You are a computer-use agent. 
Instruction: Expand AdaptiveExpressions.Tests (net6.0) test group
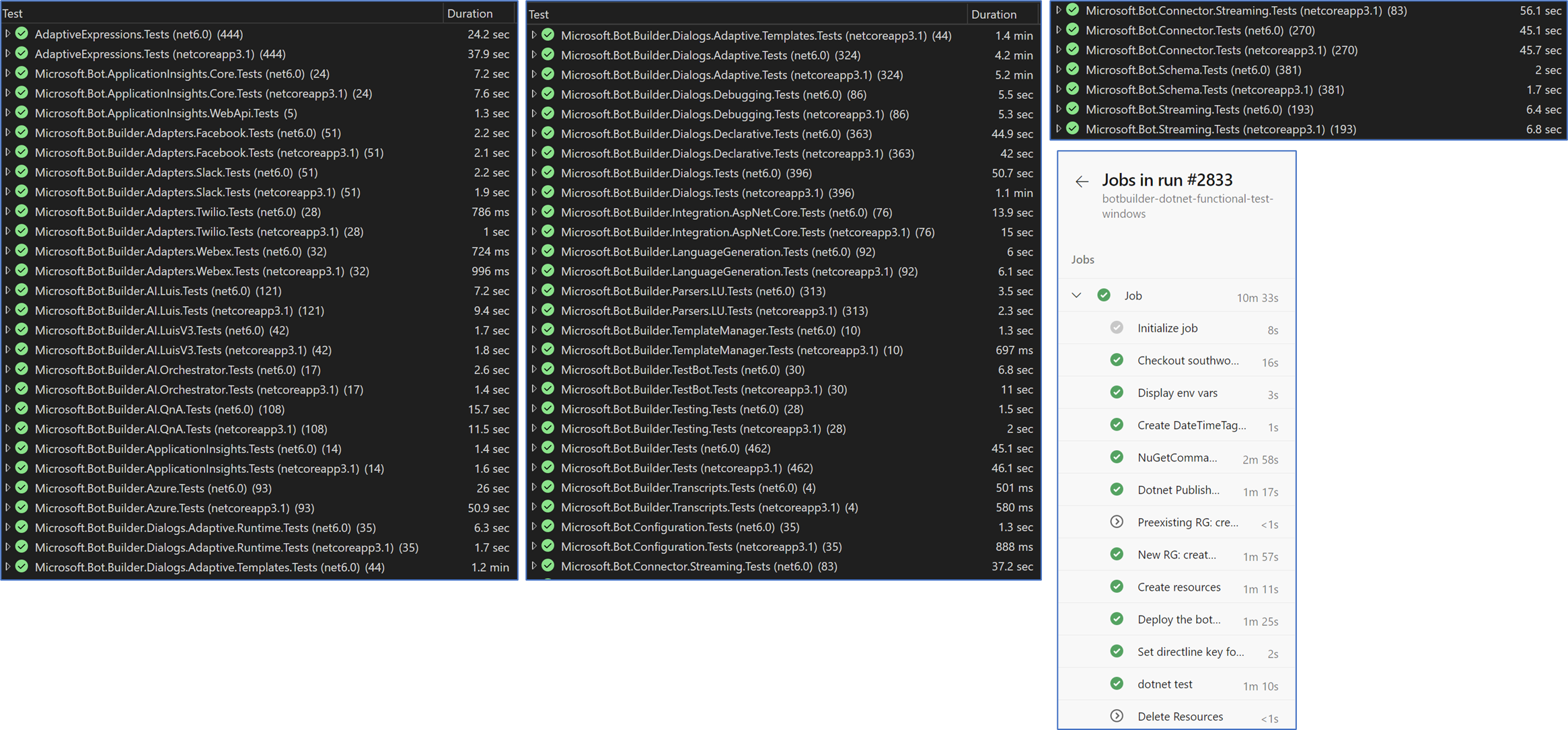[7, 34]
